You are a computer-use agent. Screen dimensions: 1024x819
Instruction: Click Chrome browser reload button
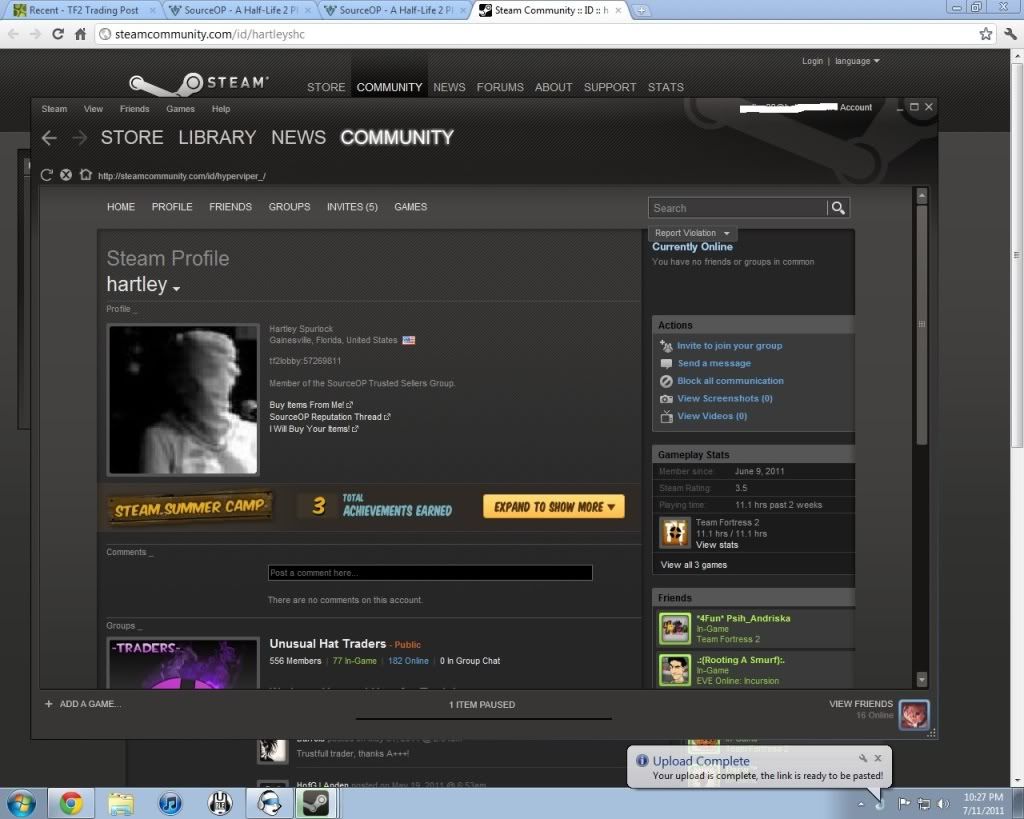58,34
